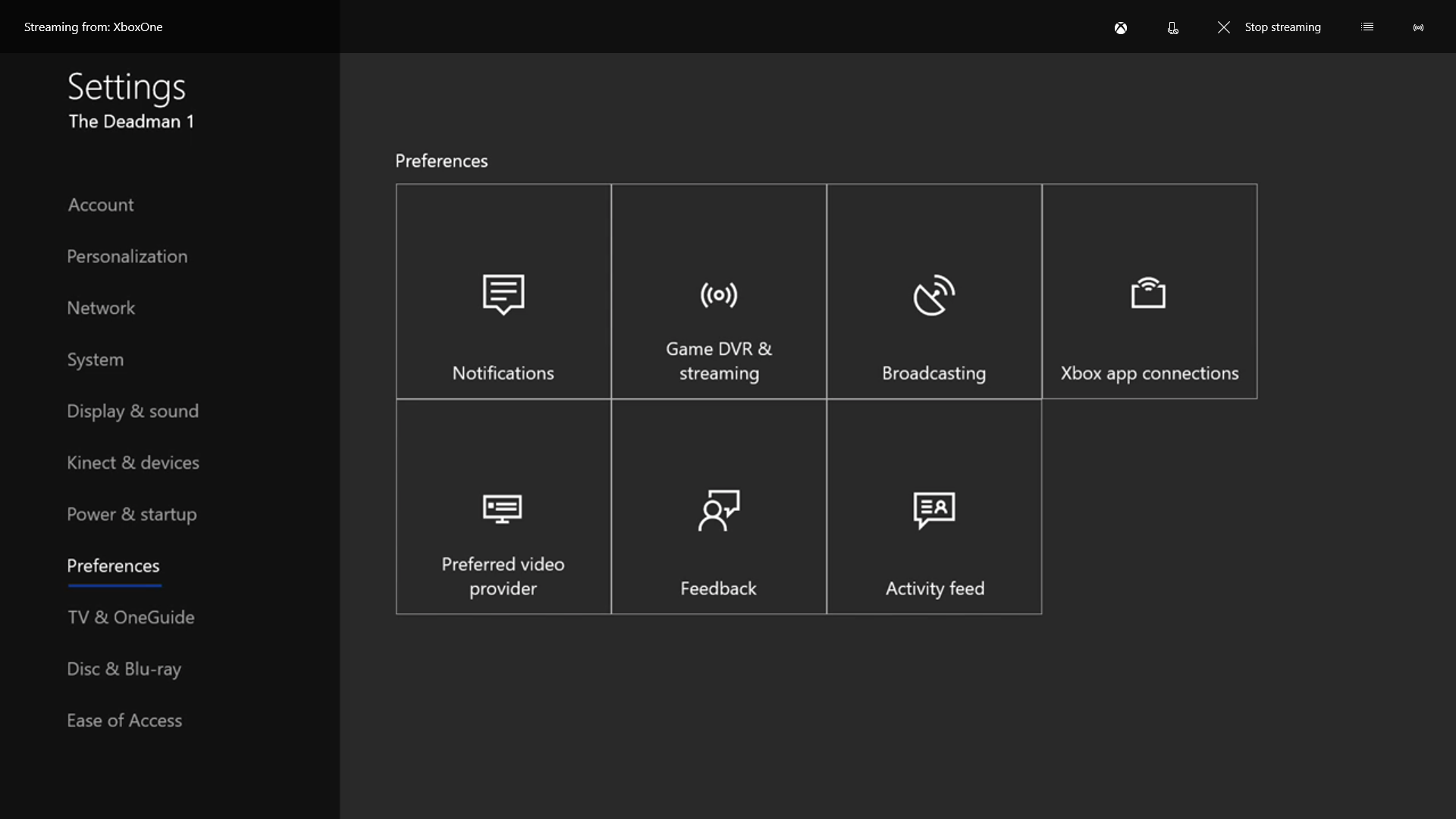1456x819 pixels.
Task: Open Kinect & devices settings
Action: [x=133, y=463]
